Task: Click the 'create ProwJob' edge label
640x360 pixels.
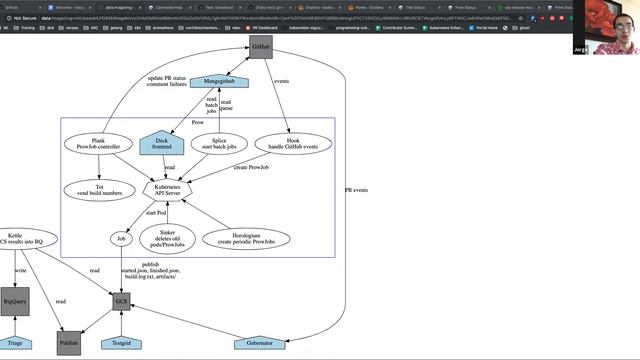Action: click(251, 167)
